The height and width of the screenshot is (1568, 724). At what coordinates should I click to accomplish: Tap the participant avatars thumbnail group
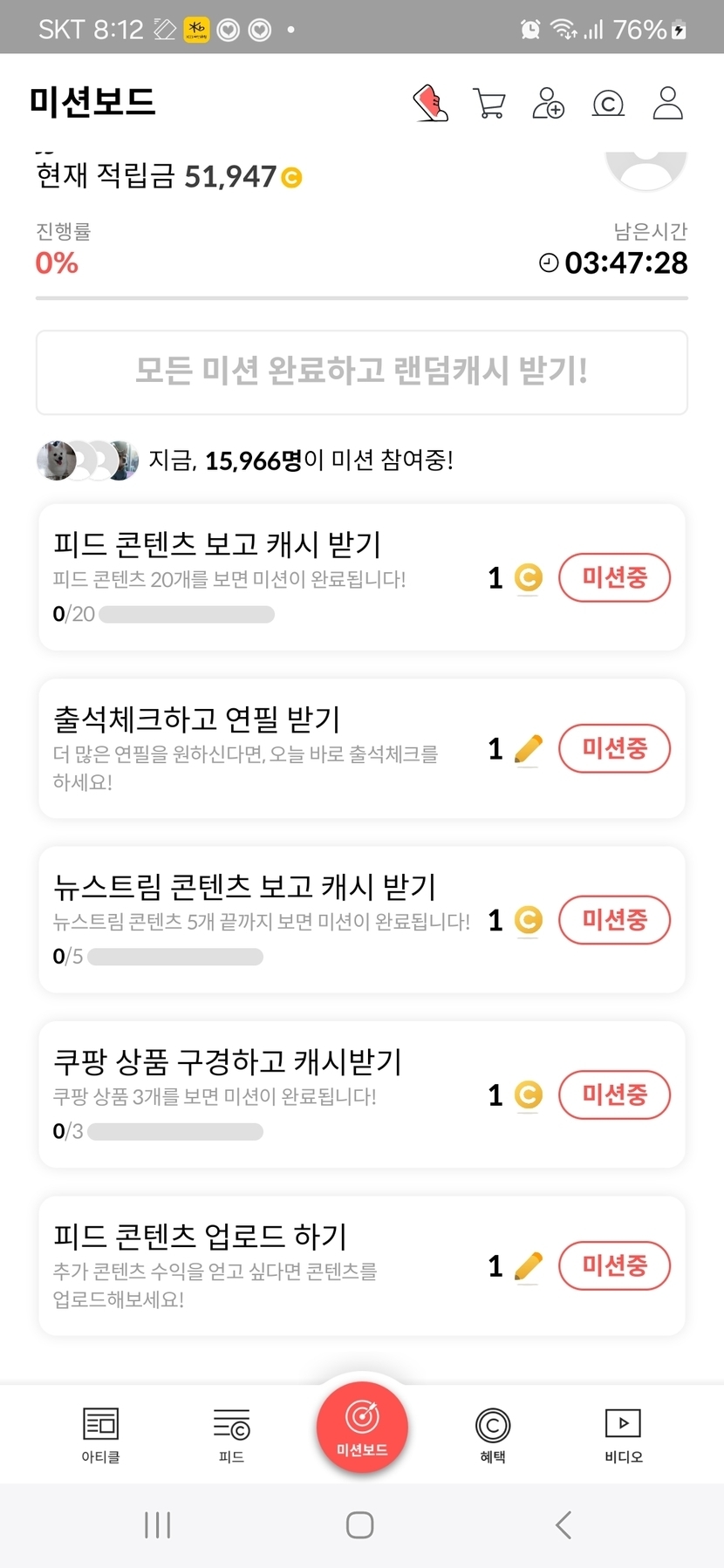[x=87, y=460]
